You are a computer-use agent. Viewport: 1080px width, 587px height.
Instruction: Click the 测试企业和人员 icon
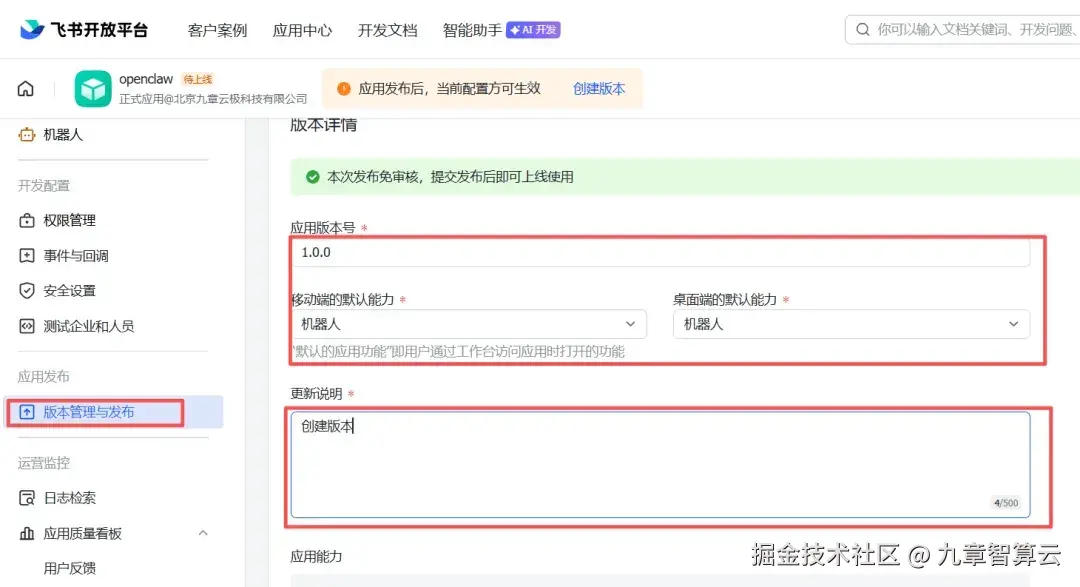coord(27,326)
